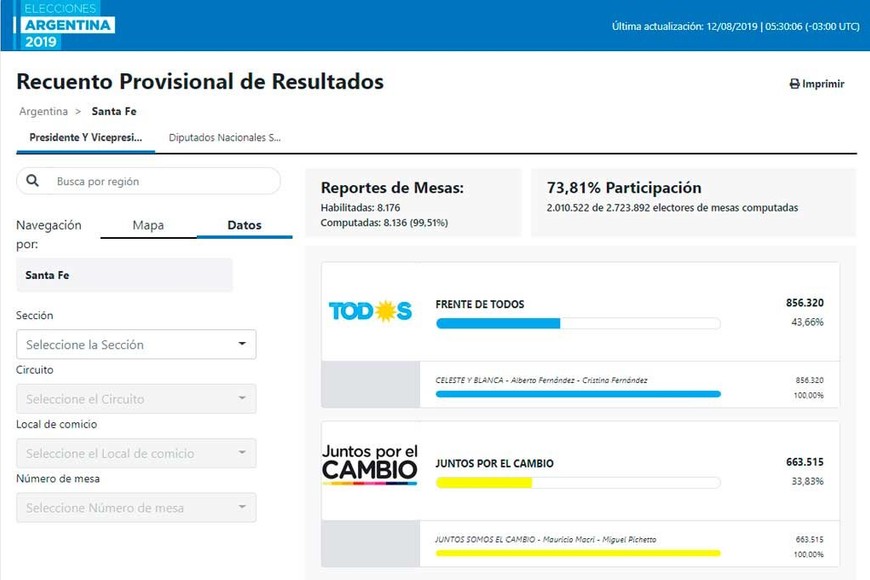Switch to Diputados Nacionales tab
This screenshot has width=870, height=580.
click(225, 138)
